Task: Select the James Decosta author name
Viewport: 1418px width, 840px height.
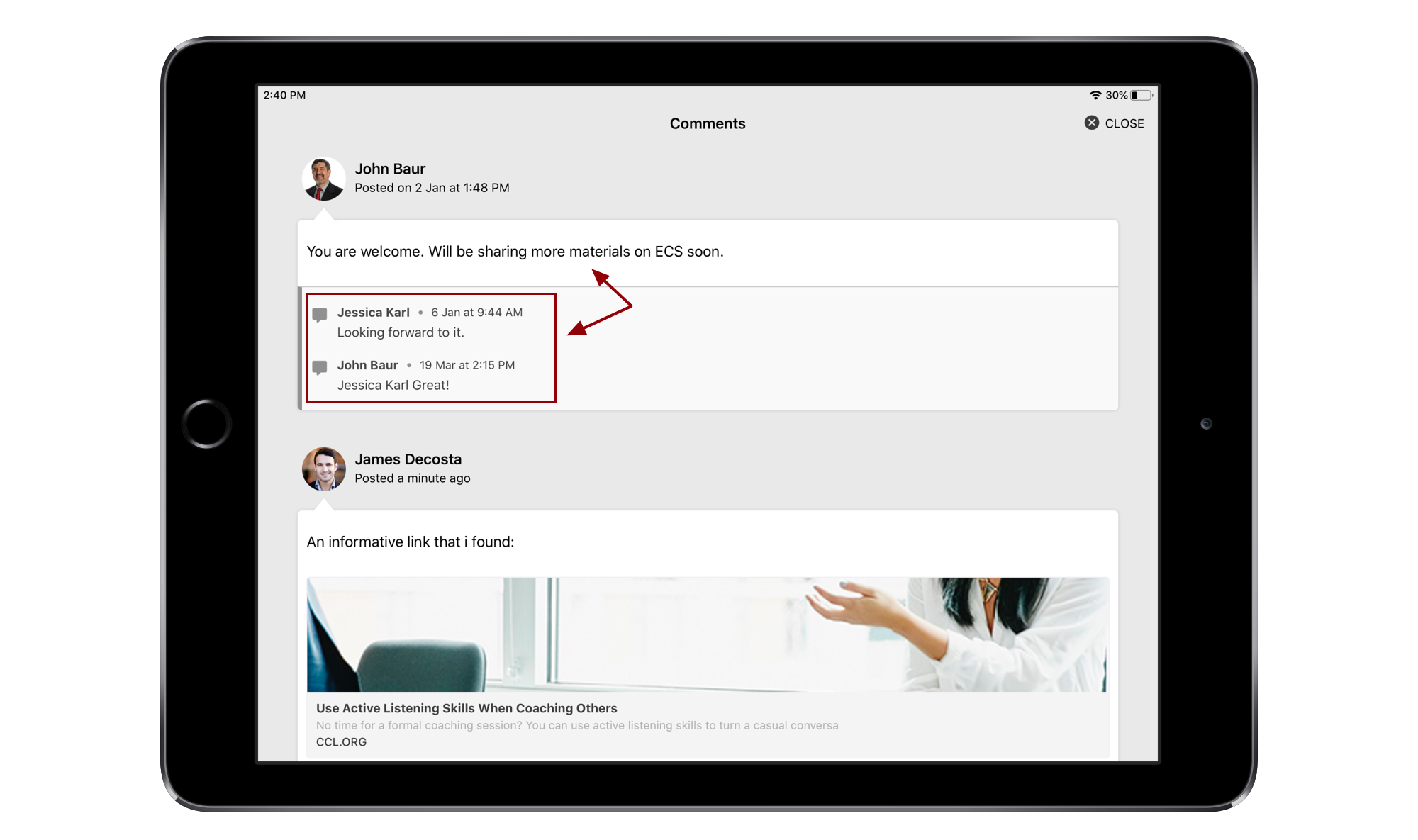Action: (x=408, y=459)
